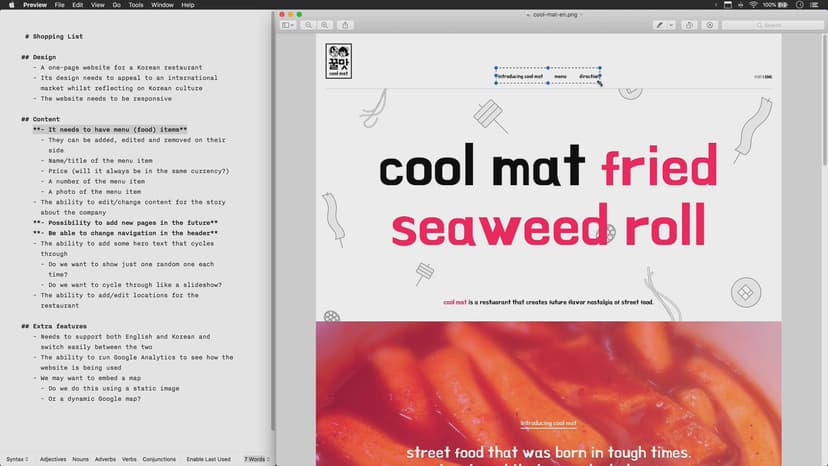Click the Rotate image icon

(690, 25)
